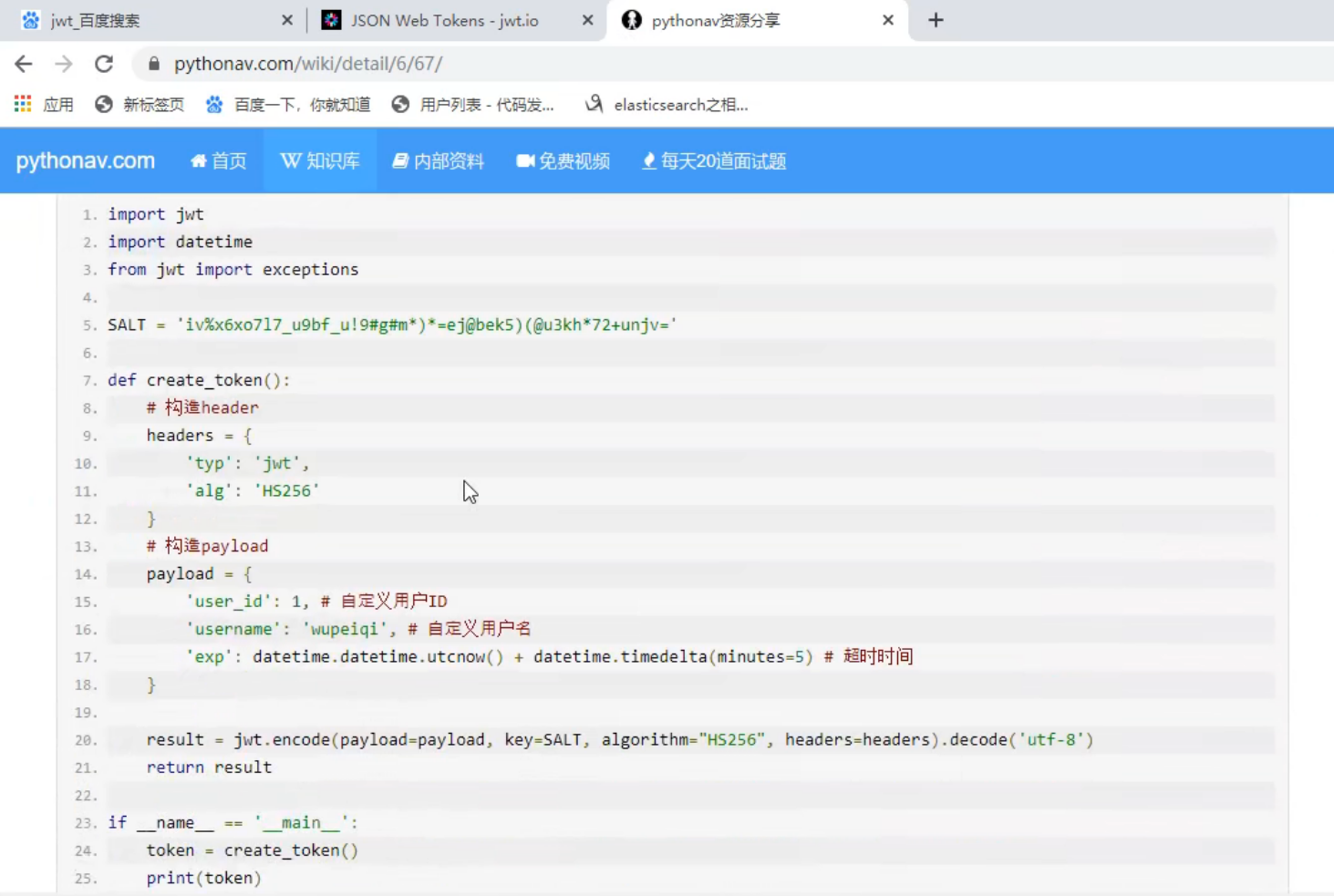Open the 应用 apps grid bookmark
Screen dimensions: 1334x896
click(x=44, y=105)
